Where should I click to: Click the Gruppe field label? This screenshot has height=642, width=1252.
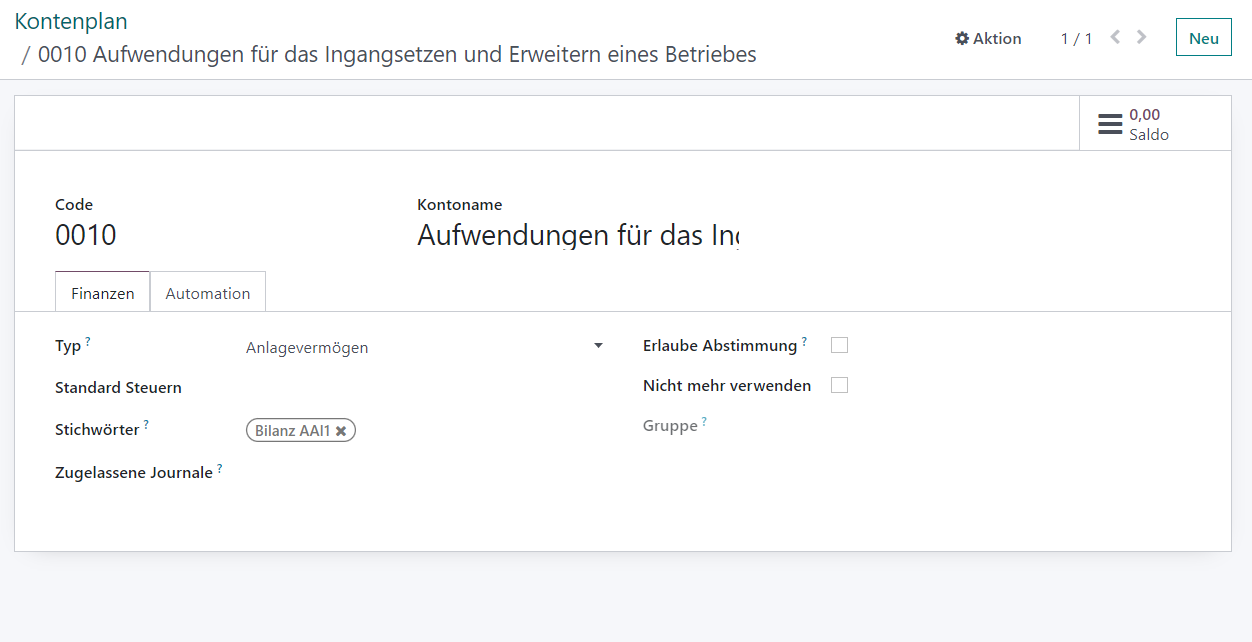click(x=670, y=426)
